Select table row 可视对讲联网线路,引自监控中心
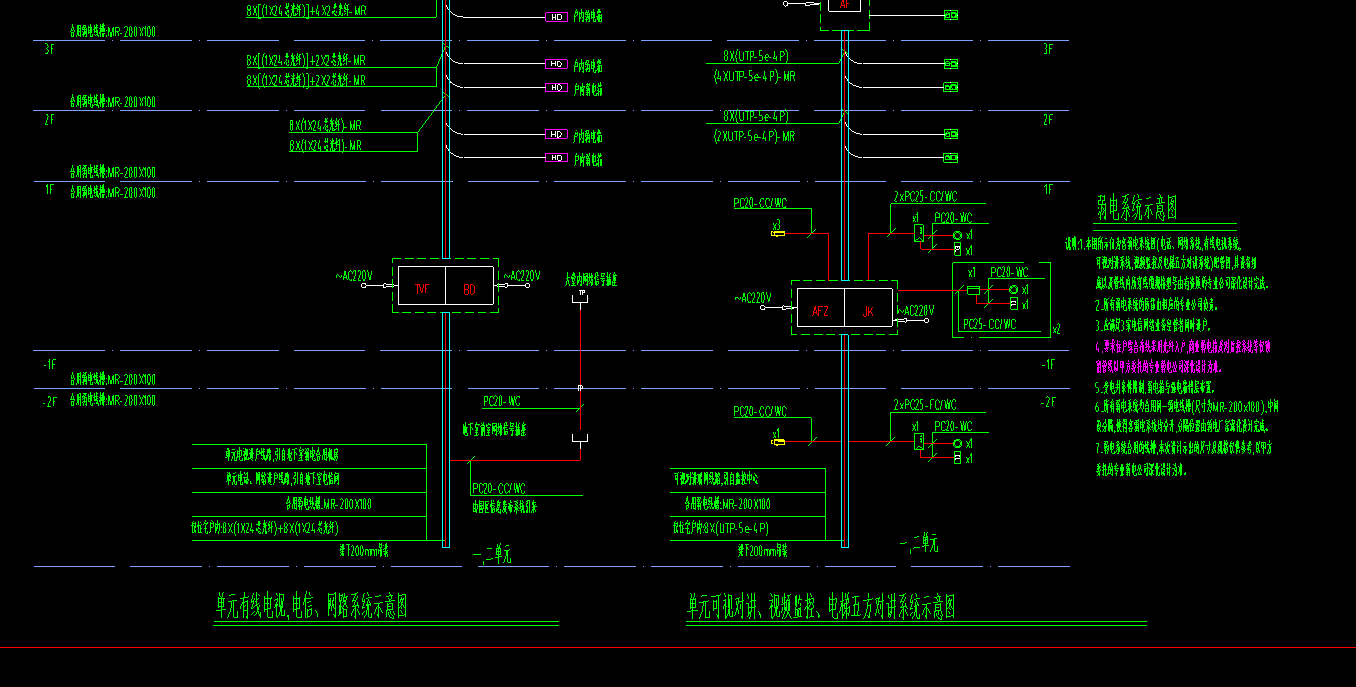This screenshot has height=687, width=1356. (748, 479)
